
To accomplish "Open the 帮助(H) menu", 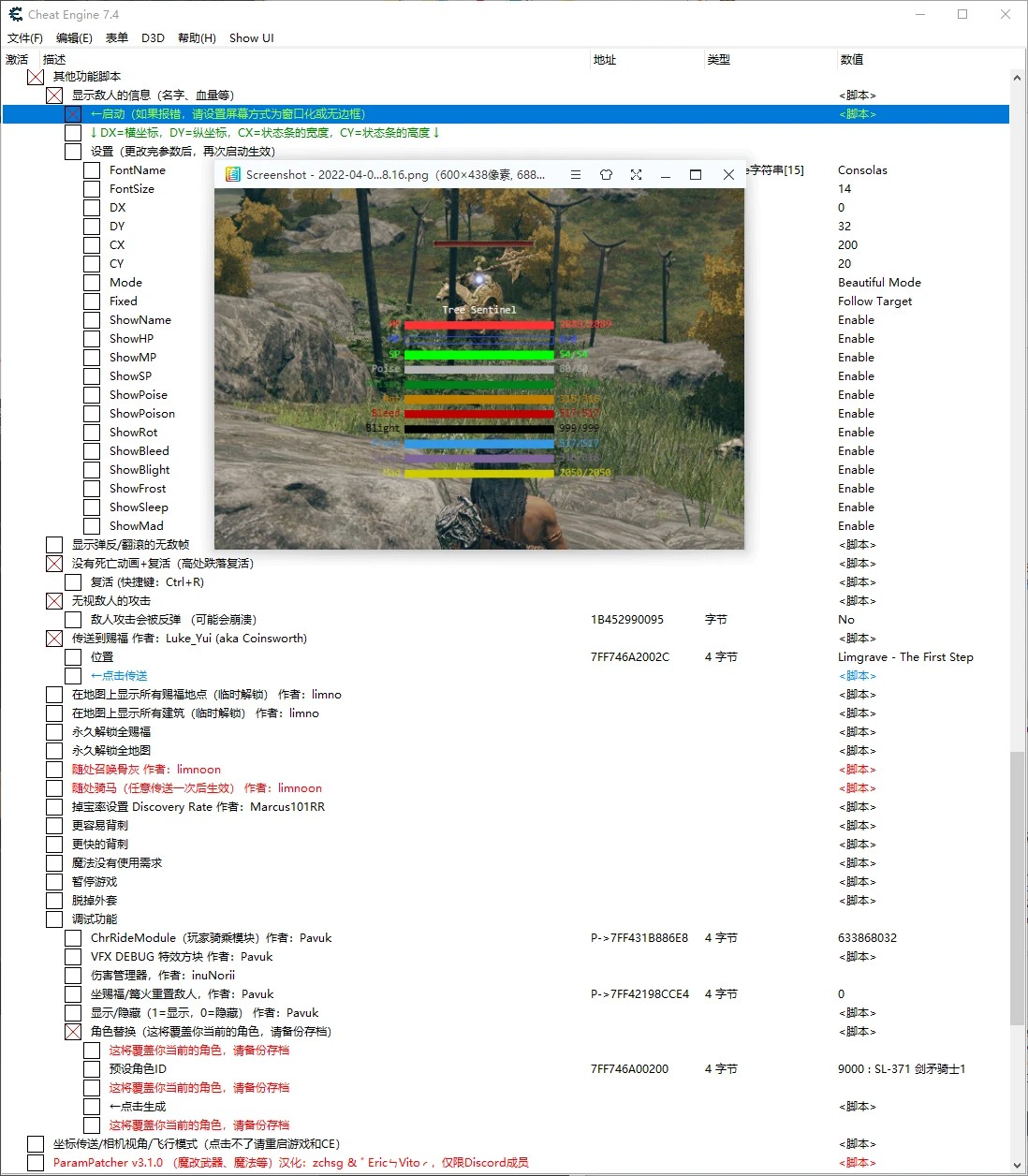I will point(197,38).
